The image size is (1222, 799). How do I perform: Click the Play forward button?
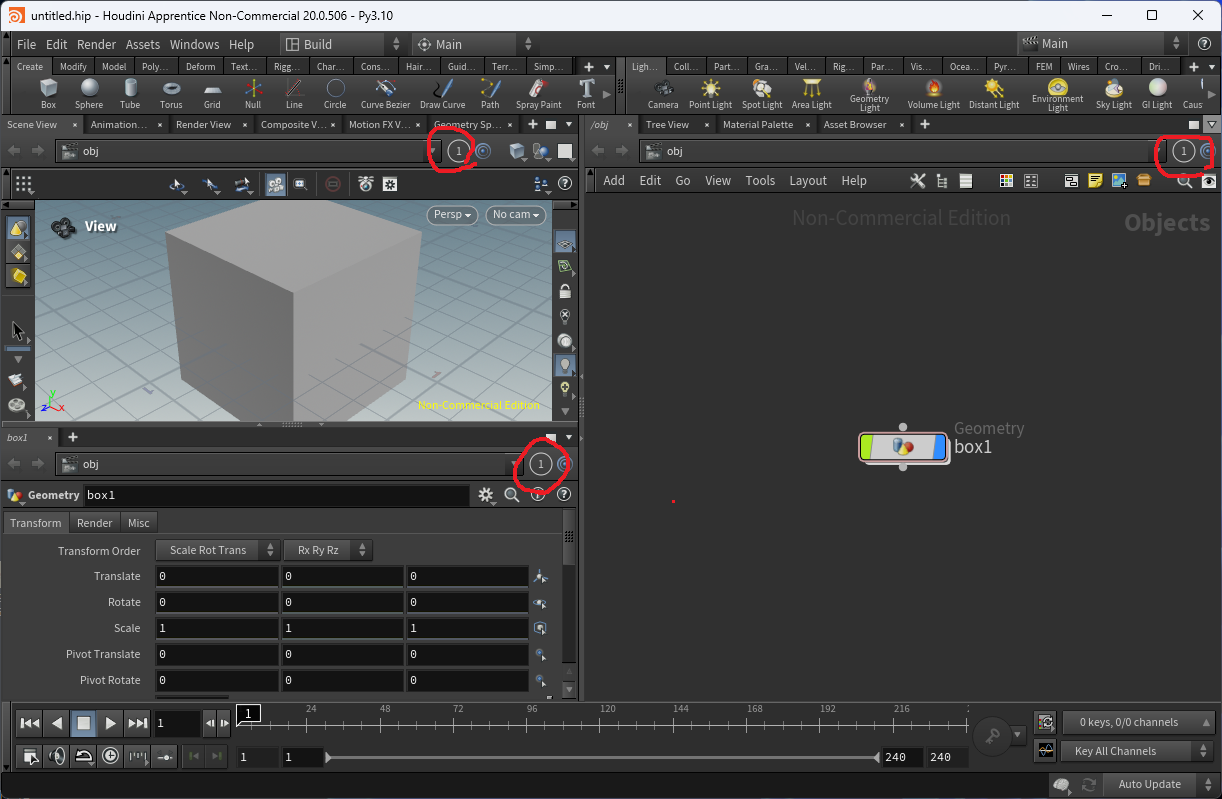pyautogui.click(x=110, y=723)
